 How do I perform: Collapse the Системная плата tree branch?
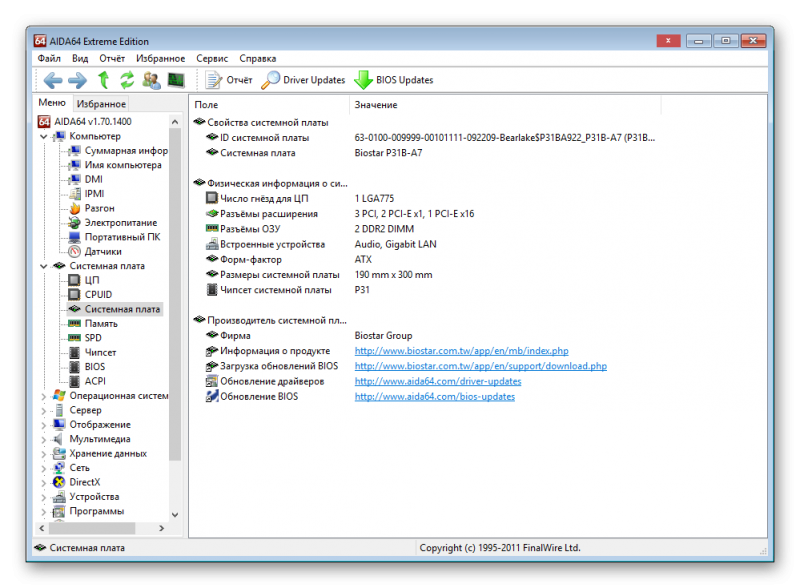pos(44,266)
